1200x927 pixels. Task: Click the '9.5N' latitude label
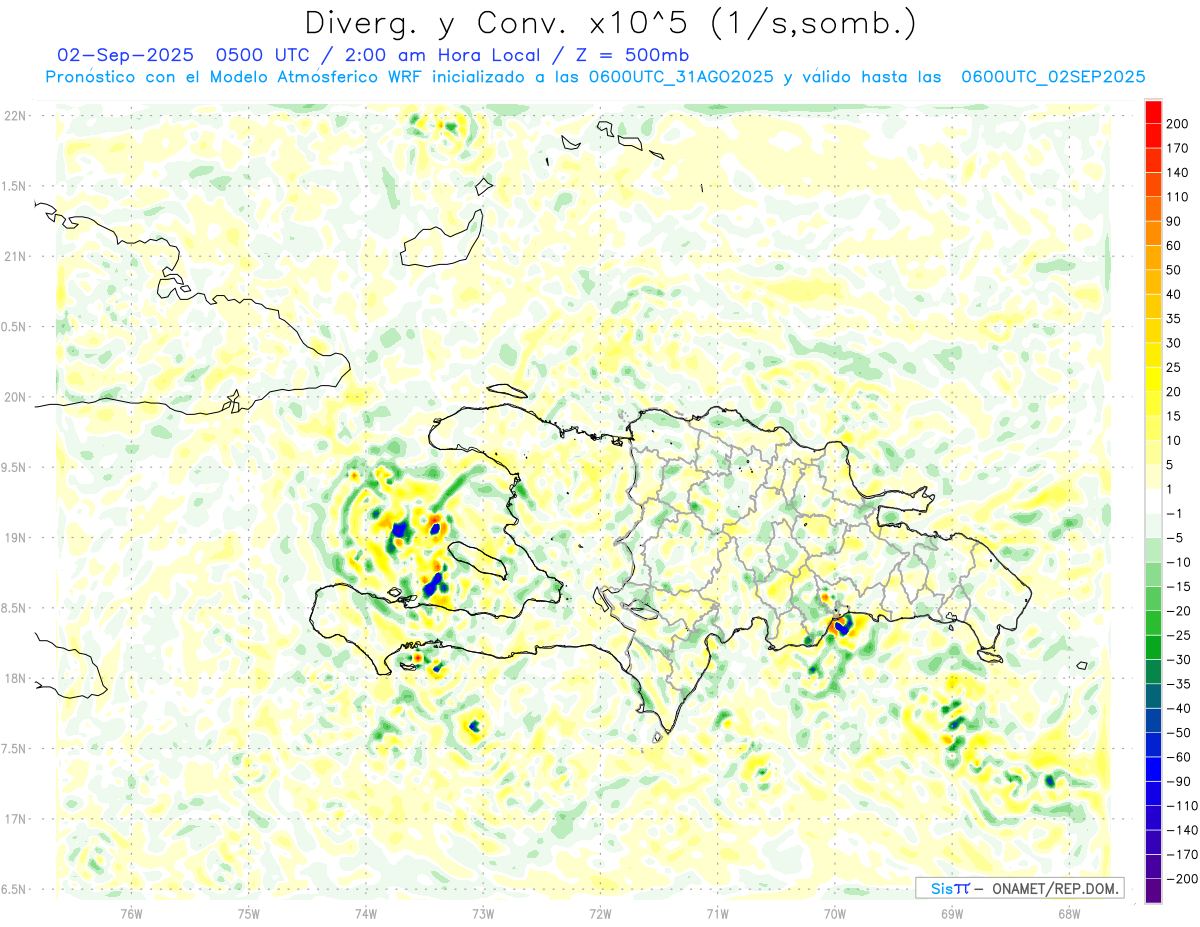[x=14, y=467]
